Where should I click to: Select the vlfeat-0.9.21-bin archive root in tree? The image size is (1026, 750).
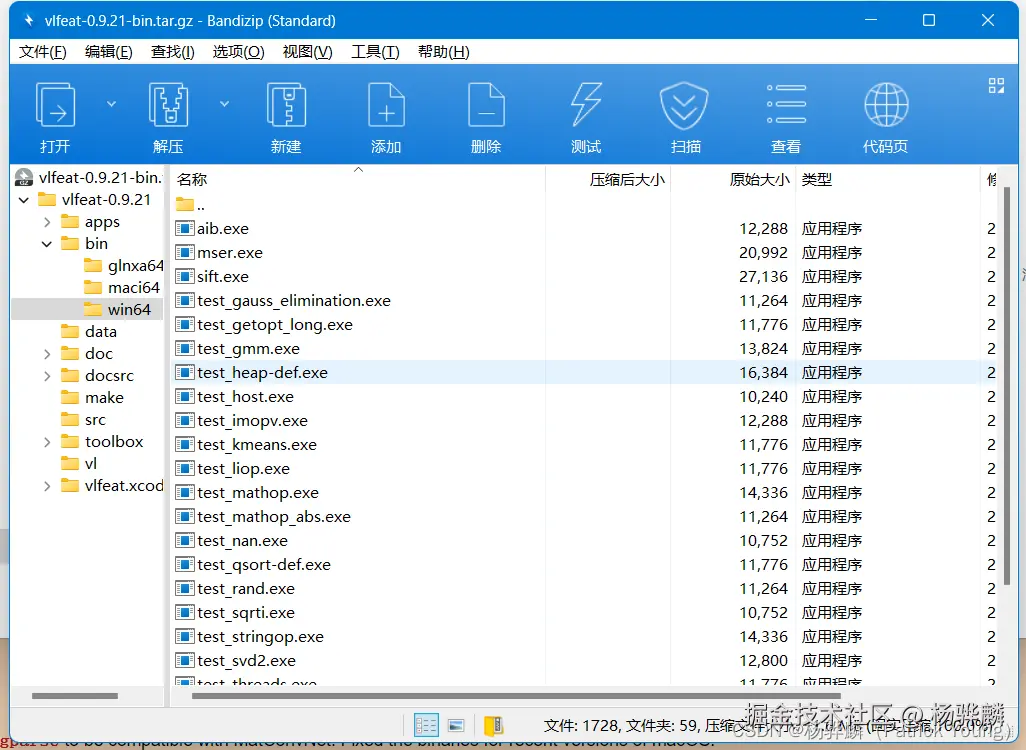coord(88,177)
